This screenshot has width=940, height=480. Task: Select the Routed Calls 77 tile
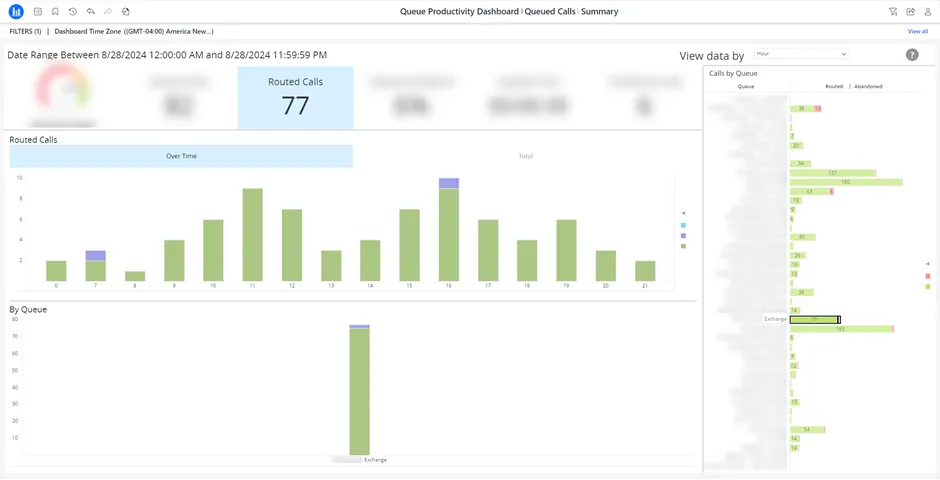(296, 98)
